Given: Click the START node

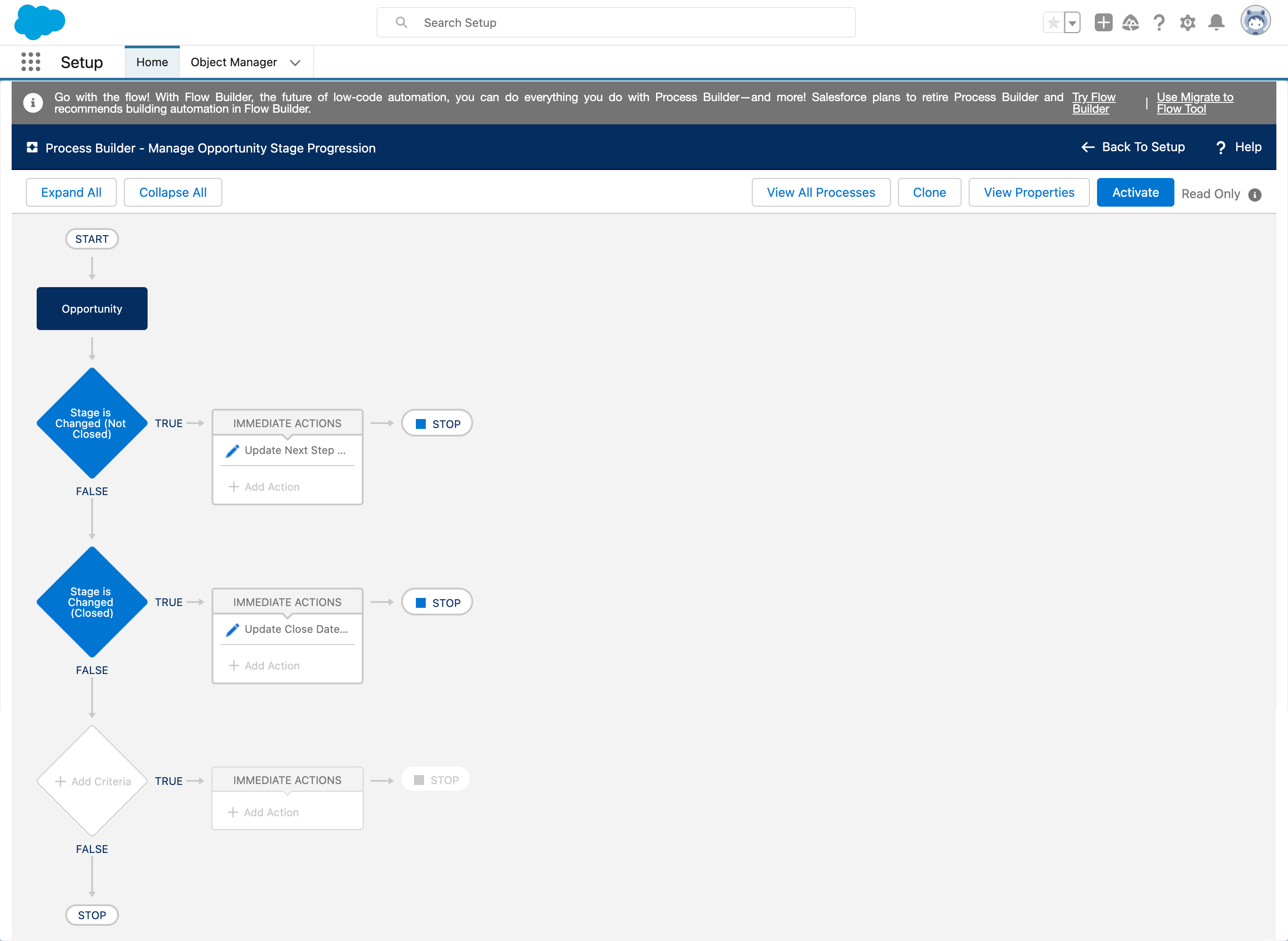Looking at the screenshot, I should 92,239.
